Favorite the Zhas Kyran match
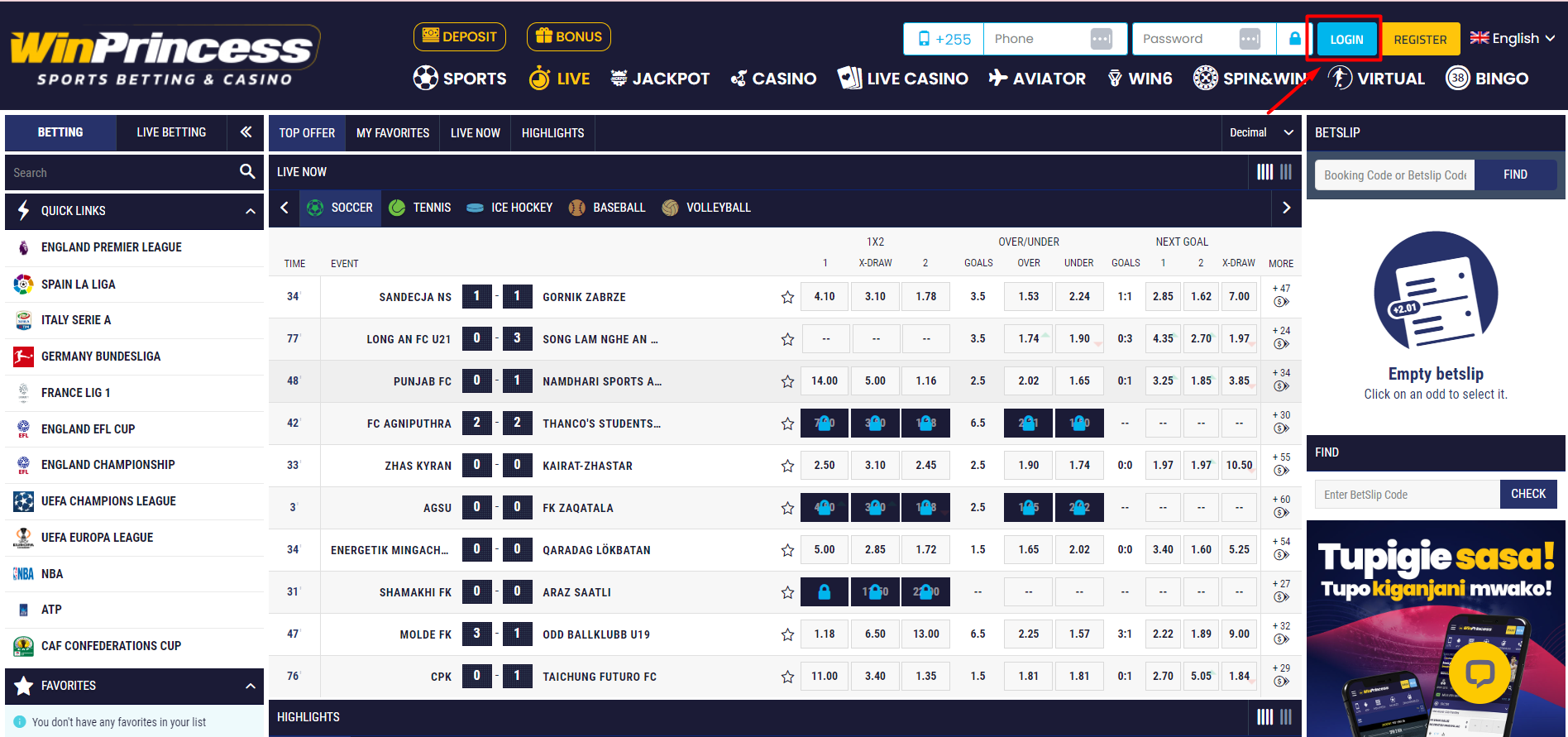The width and height of the screenshot is (1568, 737). (787, 466)
